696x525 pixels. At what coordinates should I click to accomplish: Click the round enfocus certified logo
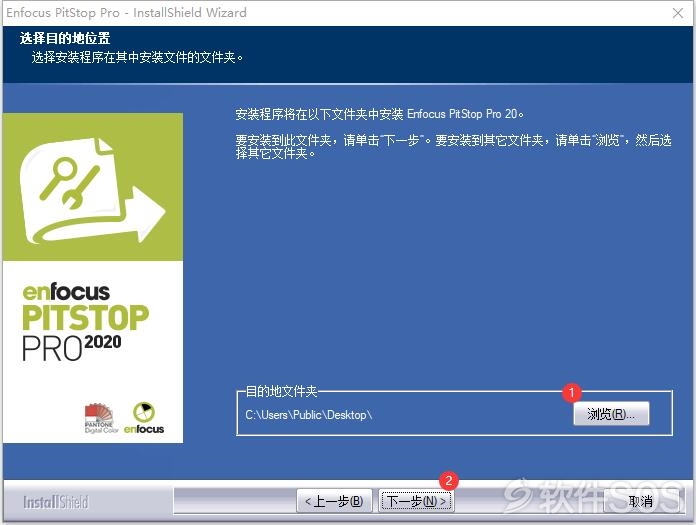coord(144,418)
